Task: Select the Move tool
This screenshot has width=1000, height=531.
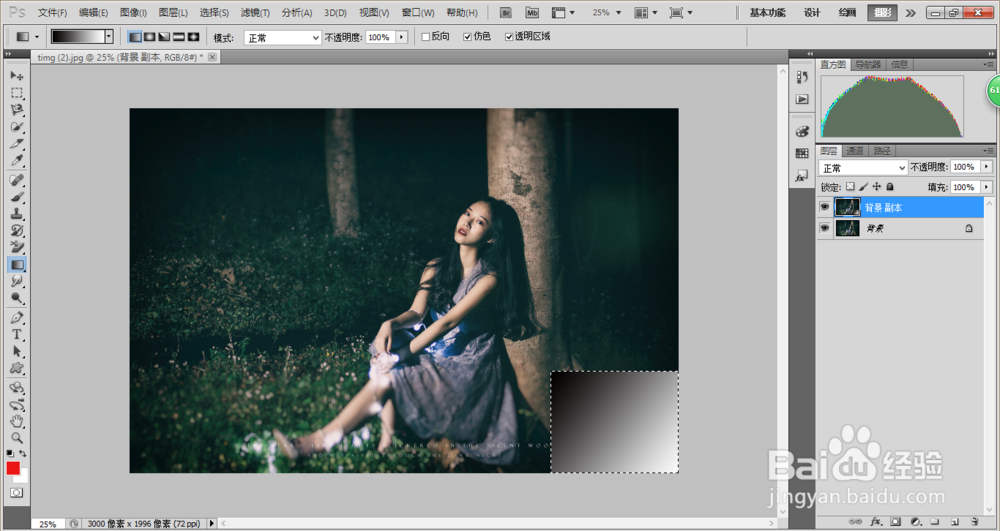Action: (17, 76)
